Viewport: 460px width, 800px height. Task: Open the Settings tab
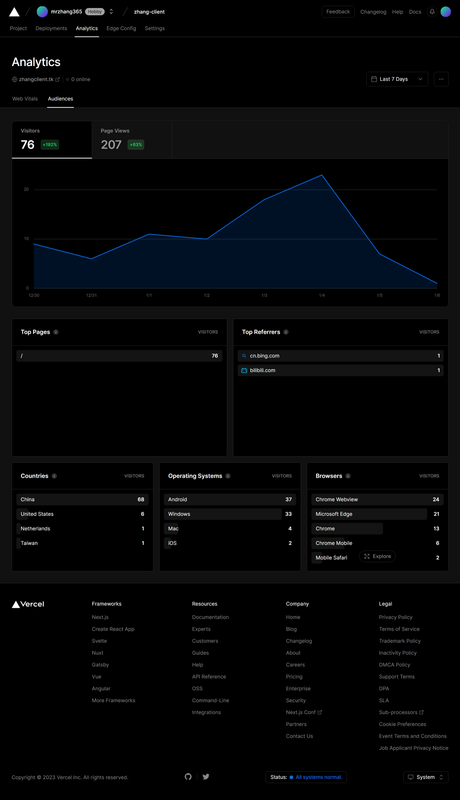155,29
